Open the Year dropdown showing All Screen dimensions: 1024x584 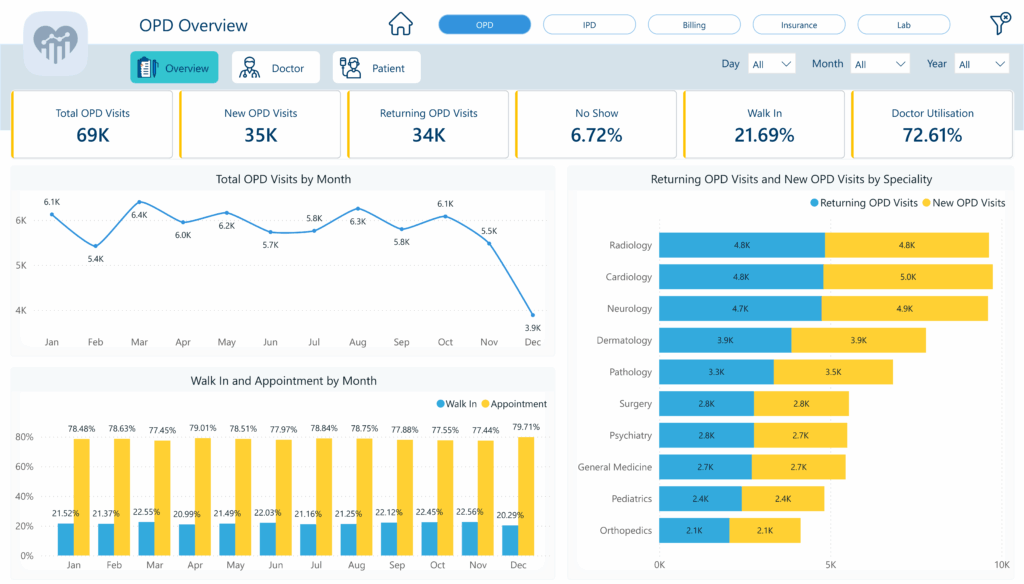[x=981, y=63]
